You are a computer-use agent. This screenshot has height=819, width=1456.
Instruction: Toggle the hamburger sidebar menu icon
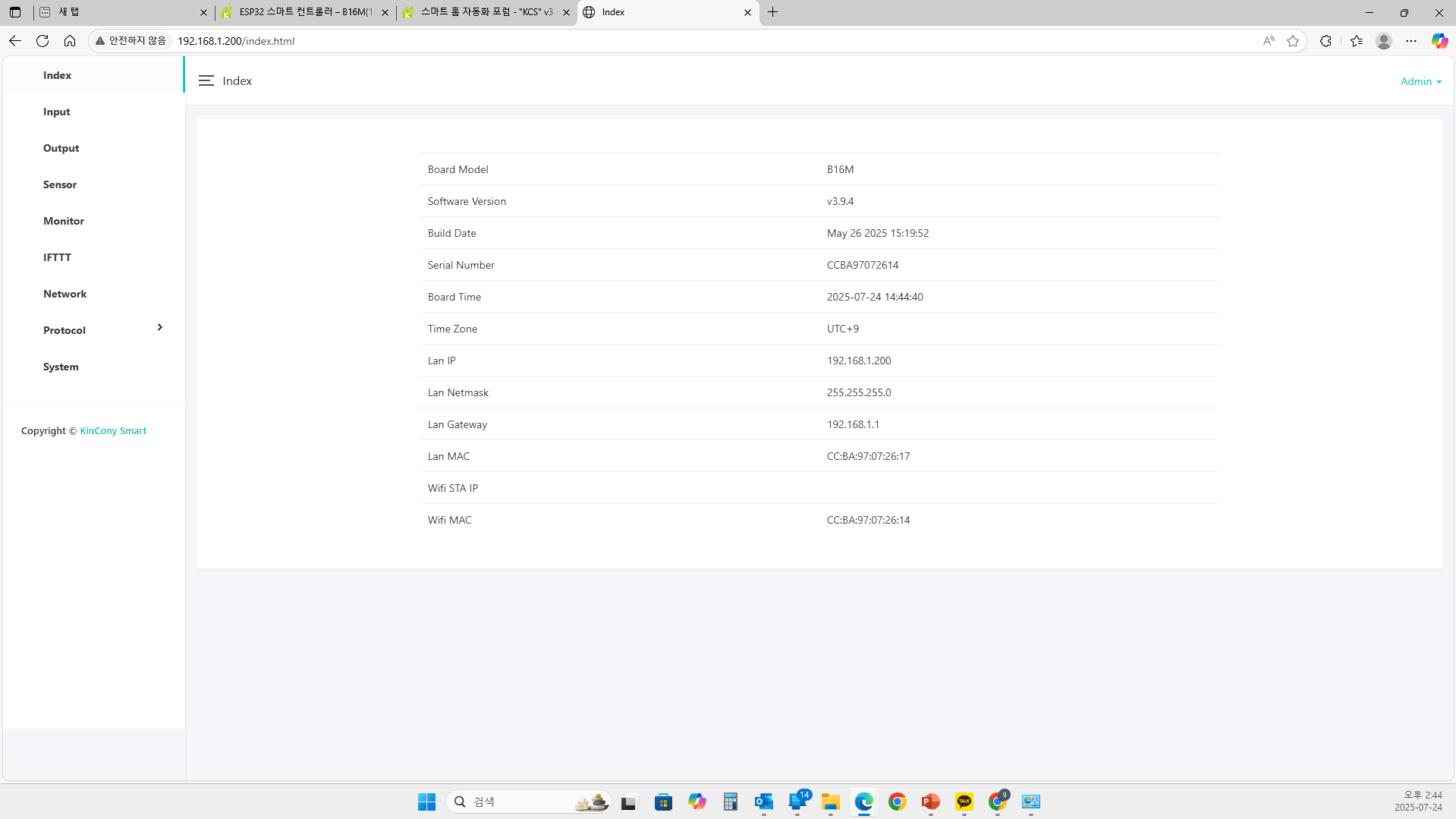(206, 80)
